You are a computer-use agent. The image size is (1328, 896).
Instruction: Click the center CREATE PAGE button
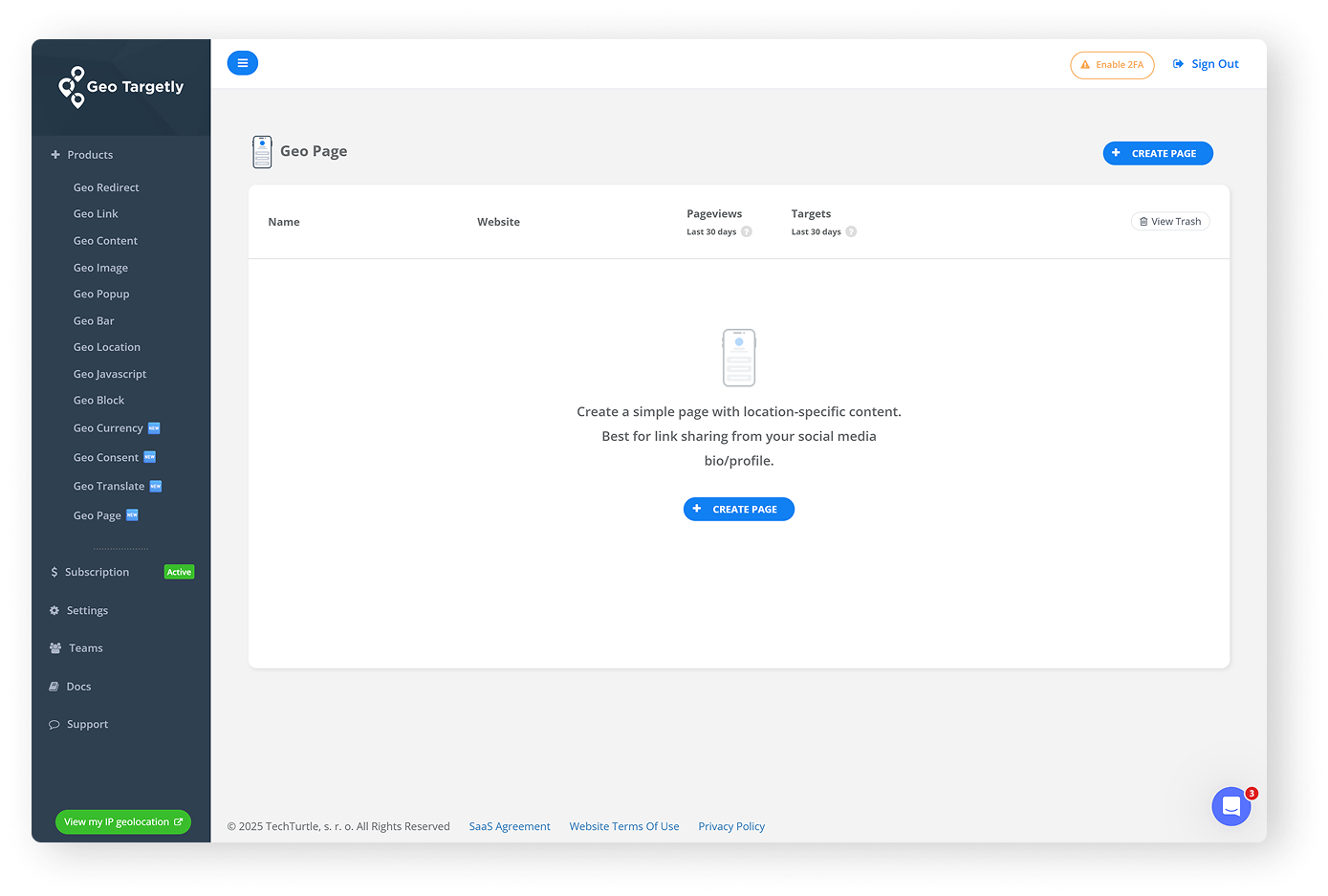point(739,510)
